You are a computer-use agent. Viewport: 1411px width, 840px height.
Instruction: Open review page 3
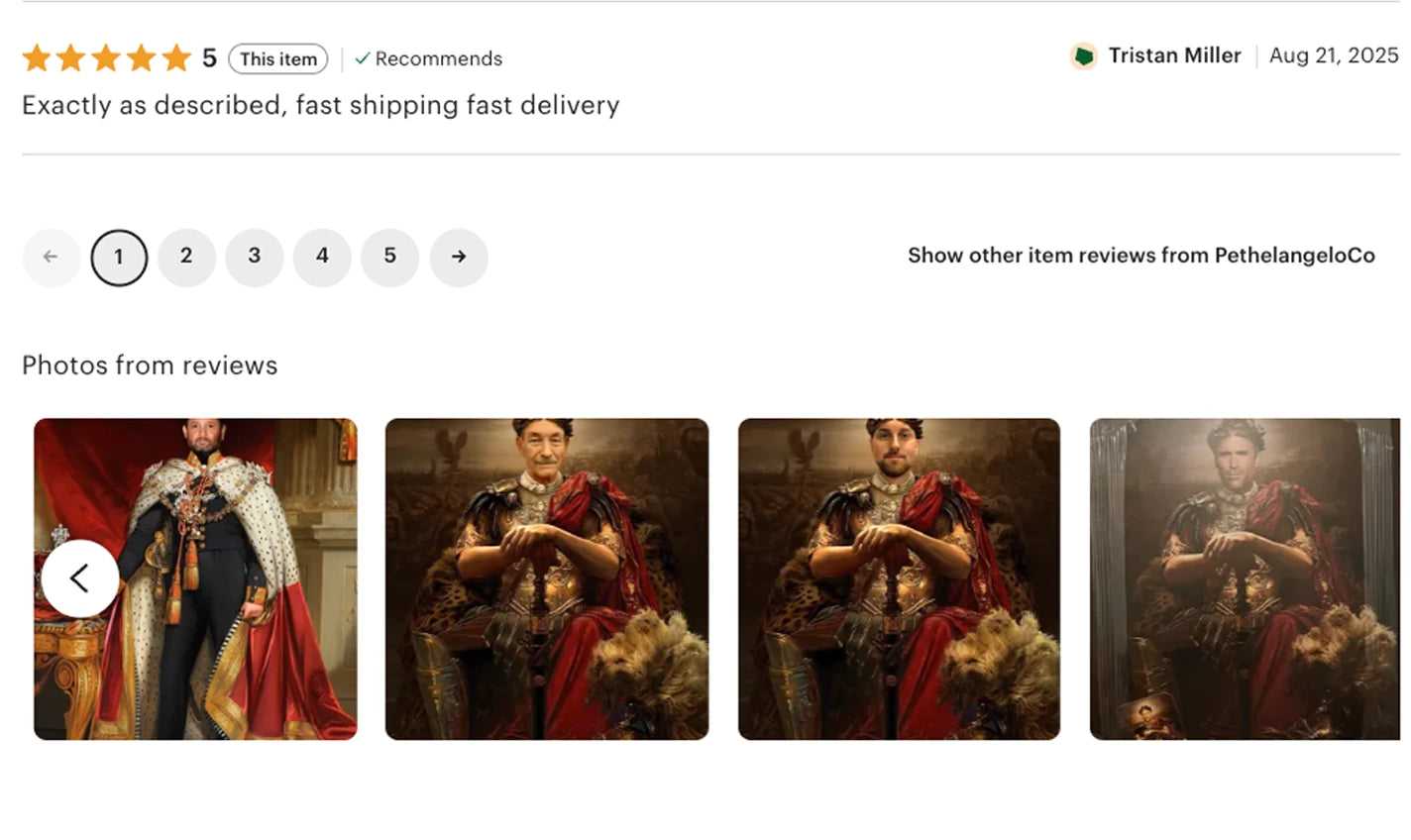(255, 258)
